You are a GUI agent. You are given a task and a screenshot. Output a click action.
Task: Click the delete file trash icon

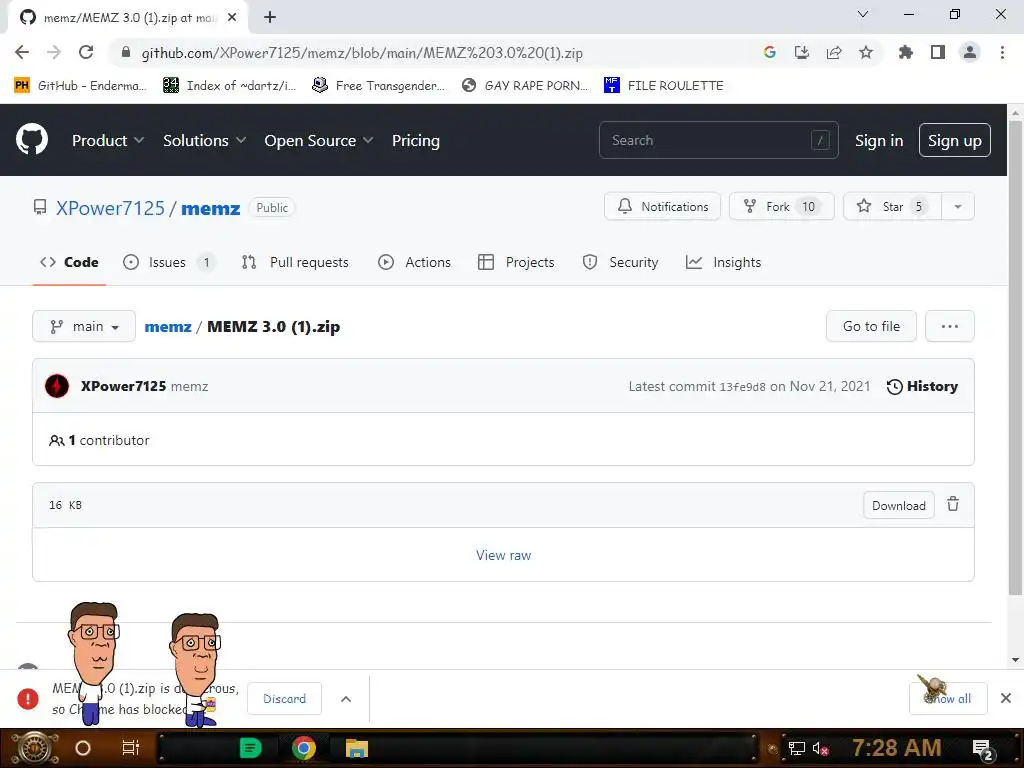[953, 504]
